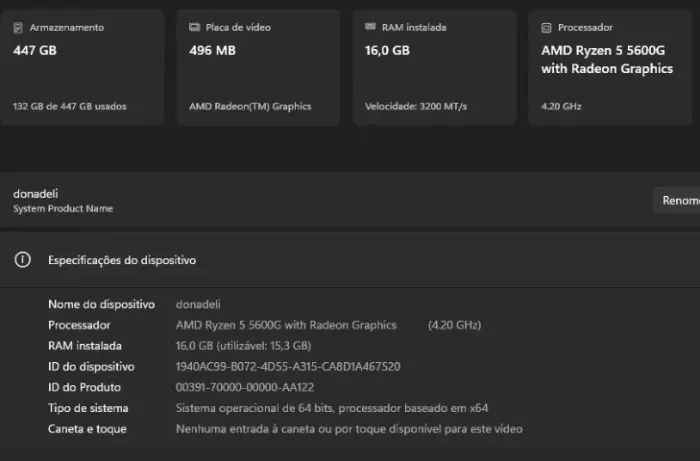The image size is (700, 461).
Task: Click the 'Nome do dispositivo' label
Action: (x=101, y=304)
